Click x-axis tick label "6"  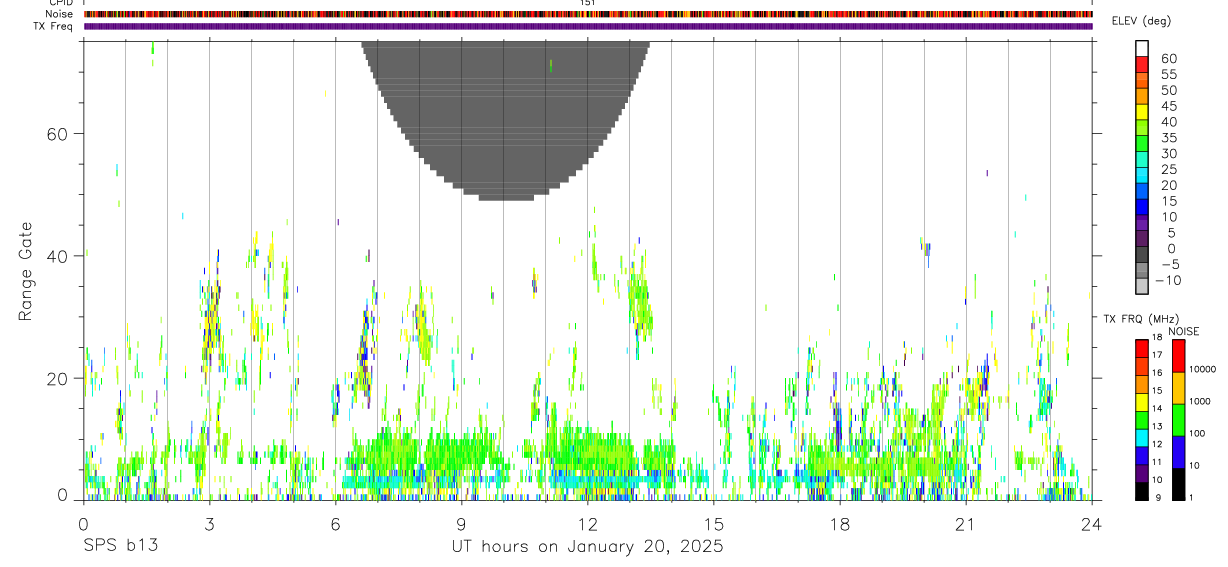coord(335,525)
